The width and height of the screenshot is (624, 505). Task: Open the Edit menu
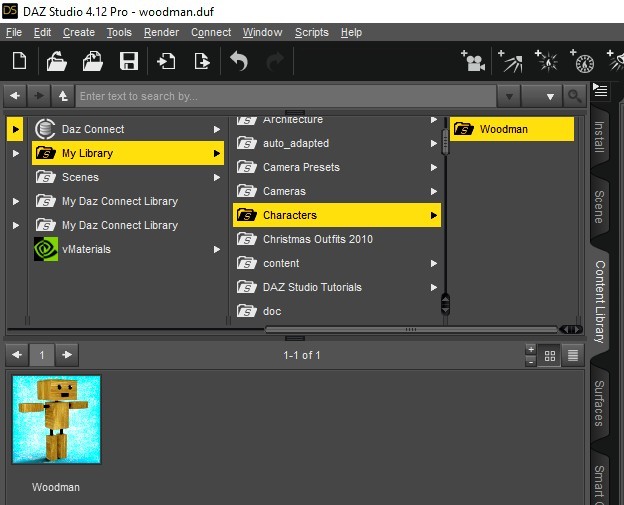[x=42, y=32]
